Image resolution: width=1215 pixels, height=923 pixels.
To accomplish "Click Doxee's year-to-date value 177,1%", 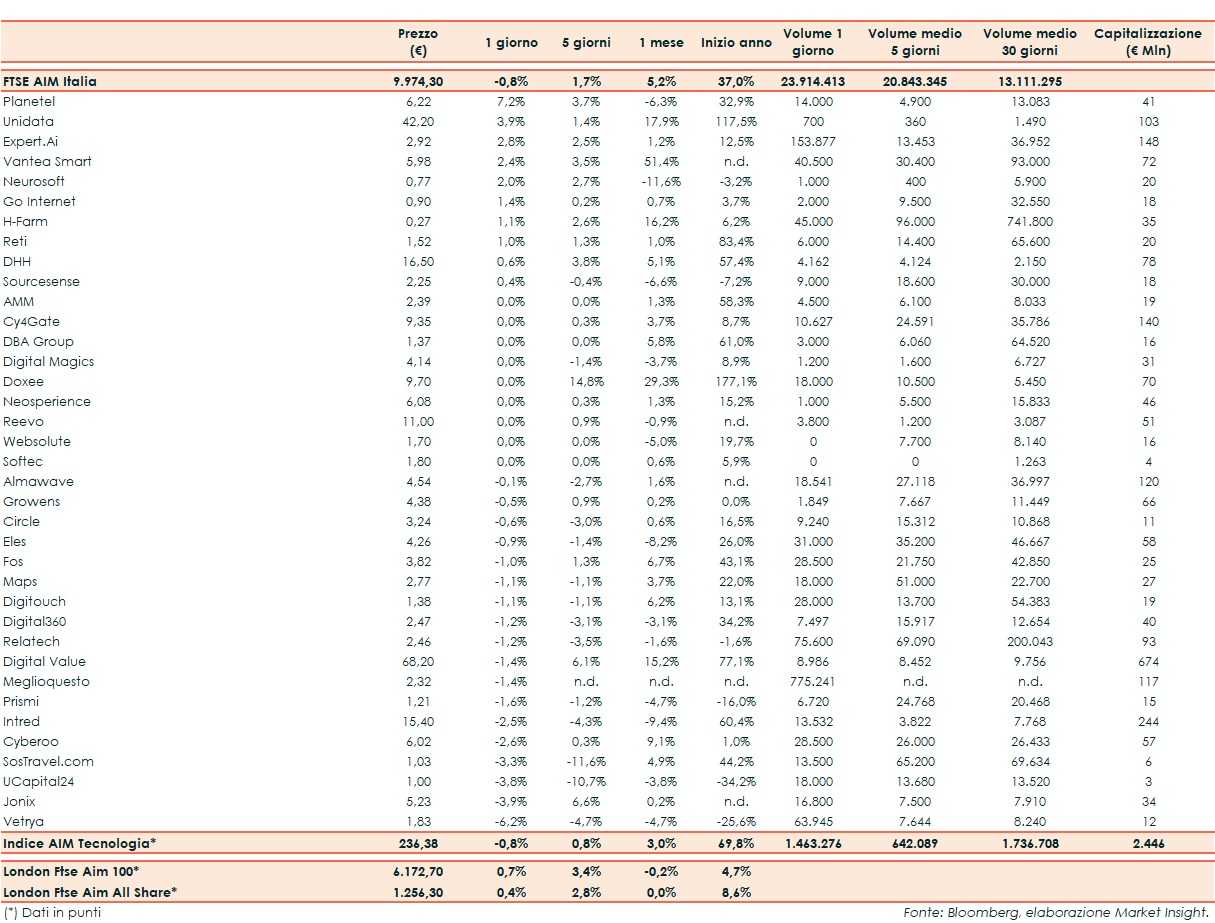I will click(736, 381).
